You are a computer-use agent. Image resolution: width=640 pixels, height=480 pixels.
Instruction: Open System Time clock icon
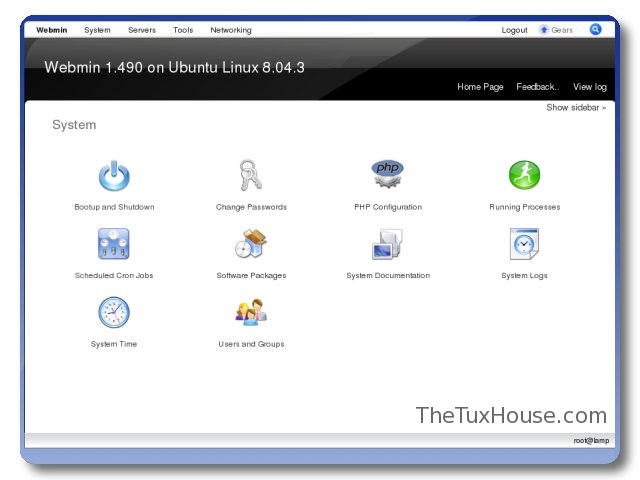point(114,312)
